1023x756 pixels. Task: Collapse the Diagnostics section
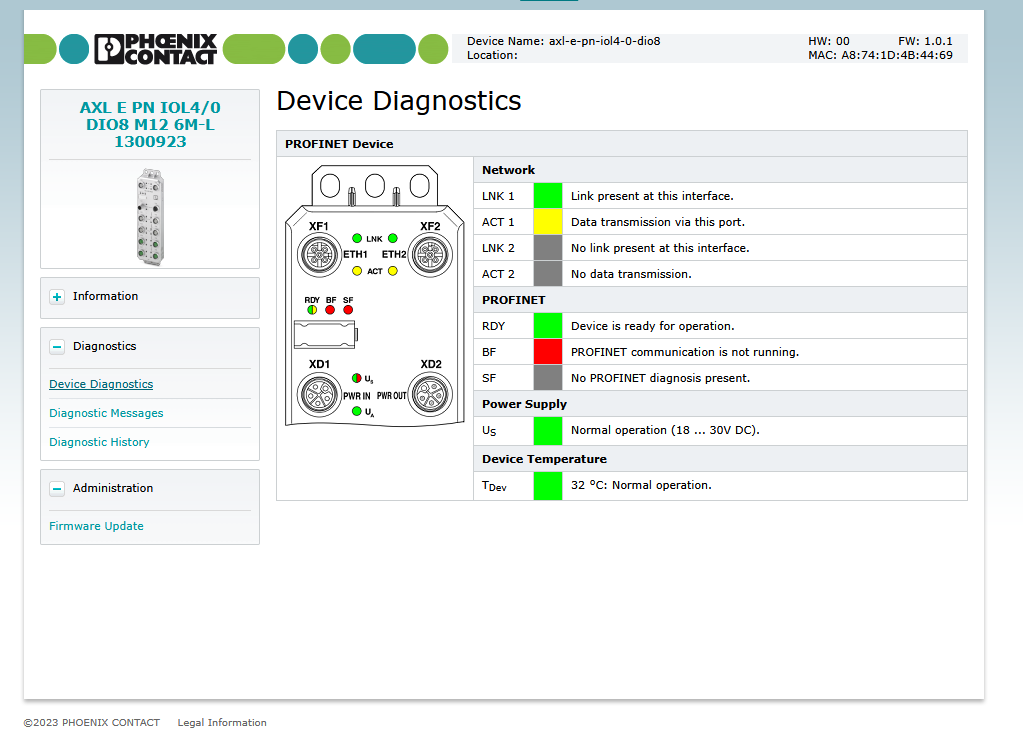point(57,347)
